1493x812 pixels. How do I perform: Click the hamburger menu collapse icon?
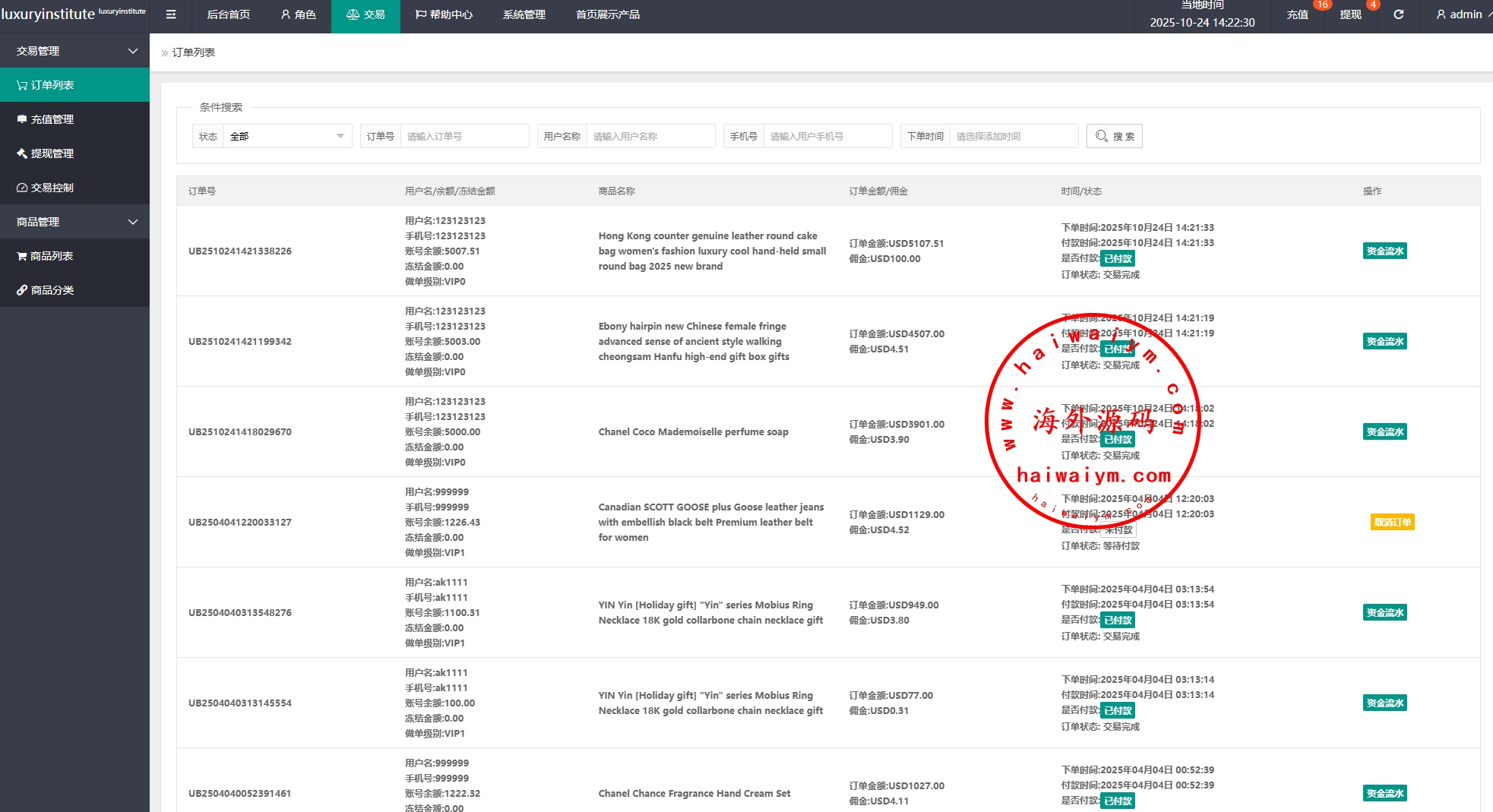171,14
